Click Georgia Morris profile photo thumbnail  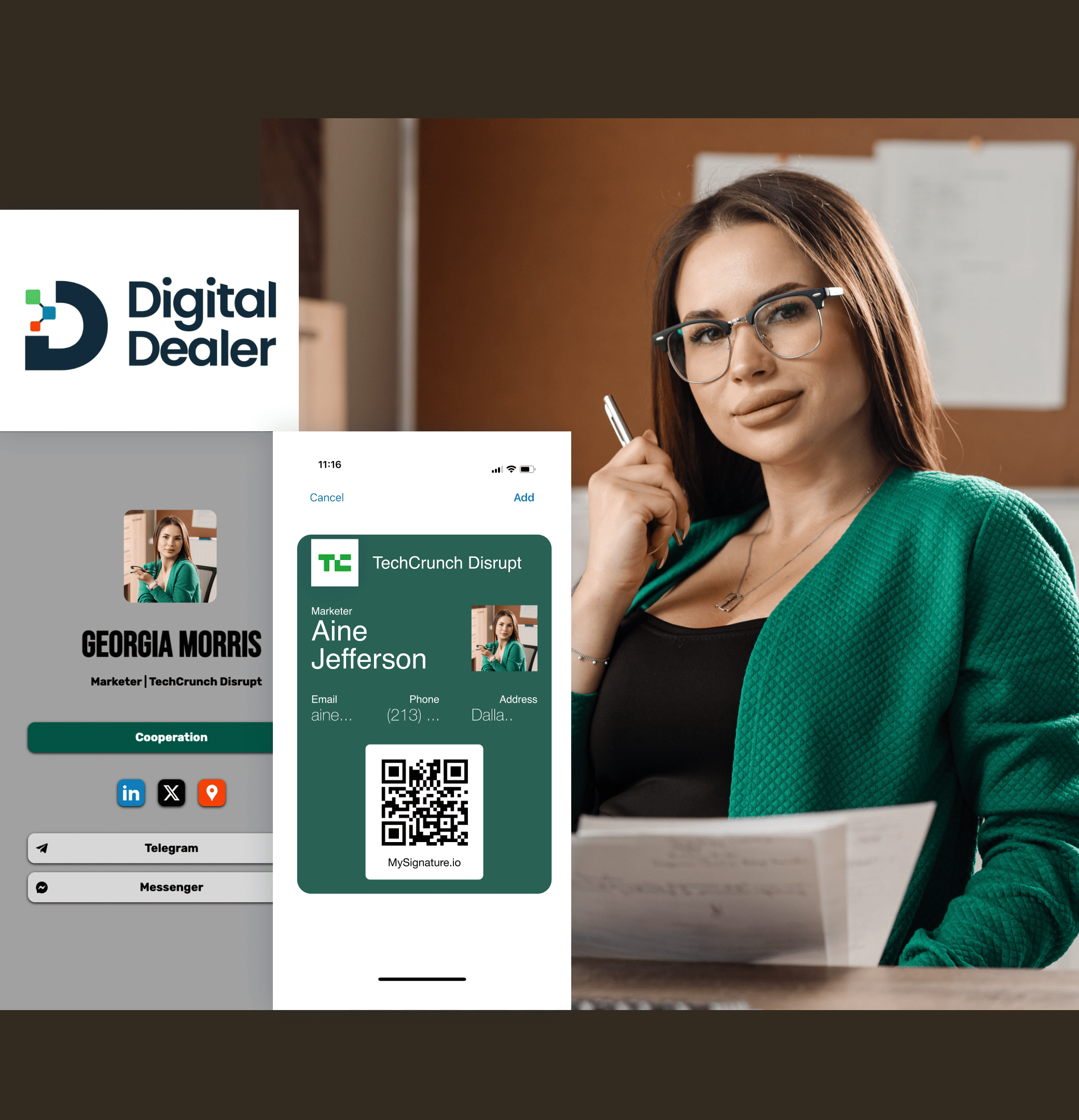click(171, 559)
